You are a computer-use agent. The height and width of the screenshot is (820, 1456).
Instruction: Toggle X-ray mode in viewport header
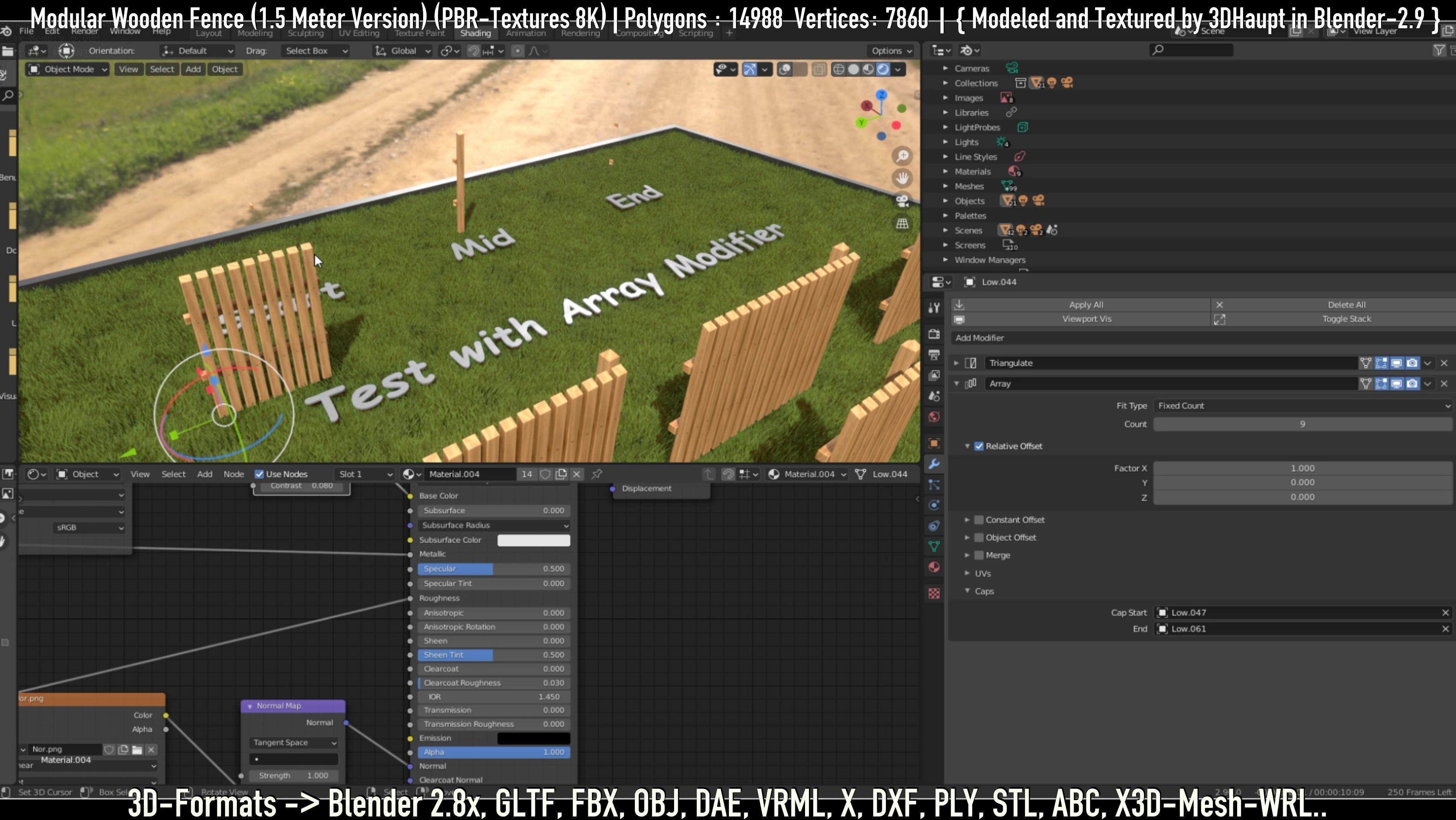coord(818,69)
